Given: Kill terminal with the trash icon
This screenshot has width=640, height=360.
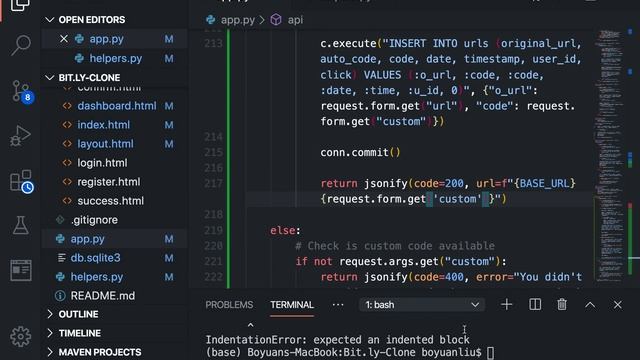Looking at the screenshot, I should [x=562, y=304].
